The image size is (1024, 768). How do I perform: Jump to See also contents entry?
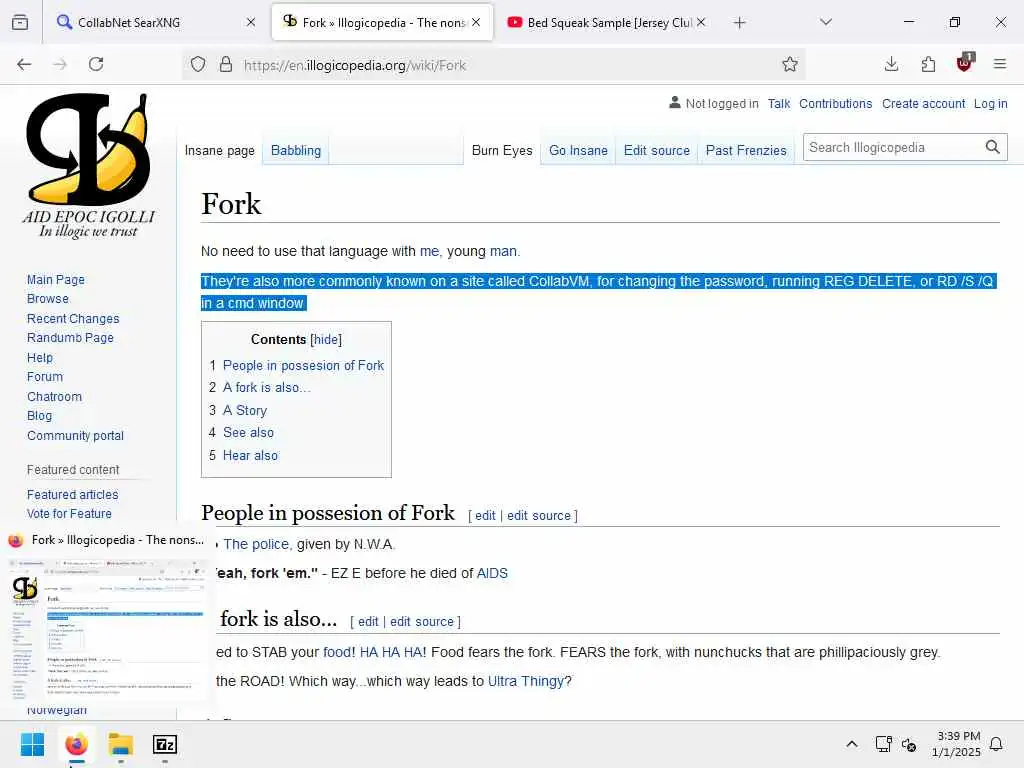[x=248, y=432]
